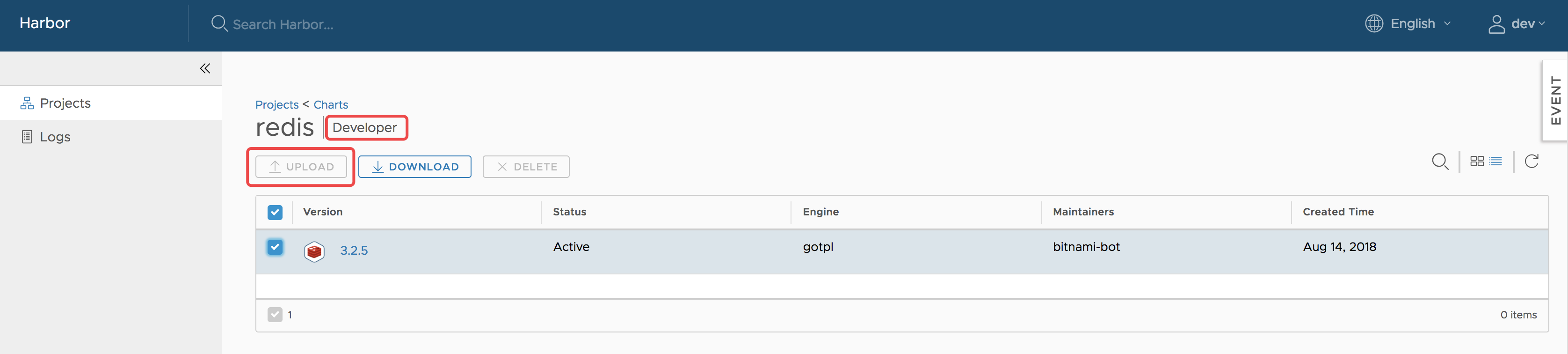Deselect the checkbox for version 3.2.5
This screenshot has height=354, width=1568.
(x=275, y=247)
